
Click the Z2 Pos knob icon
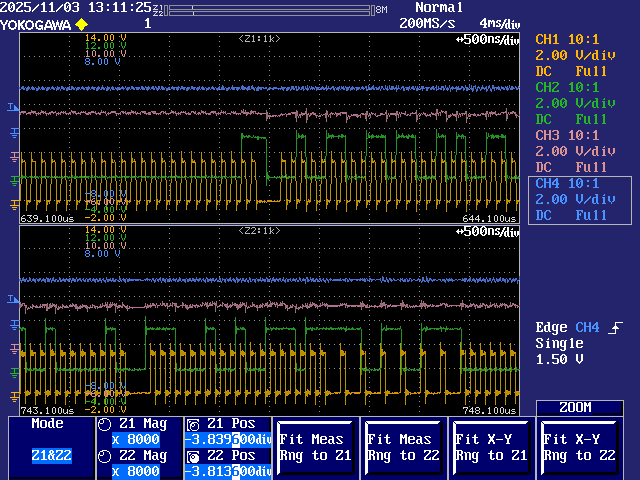coord(193,456)
